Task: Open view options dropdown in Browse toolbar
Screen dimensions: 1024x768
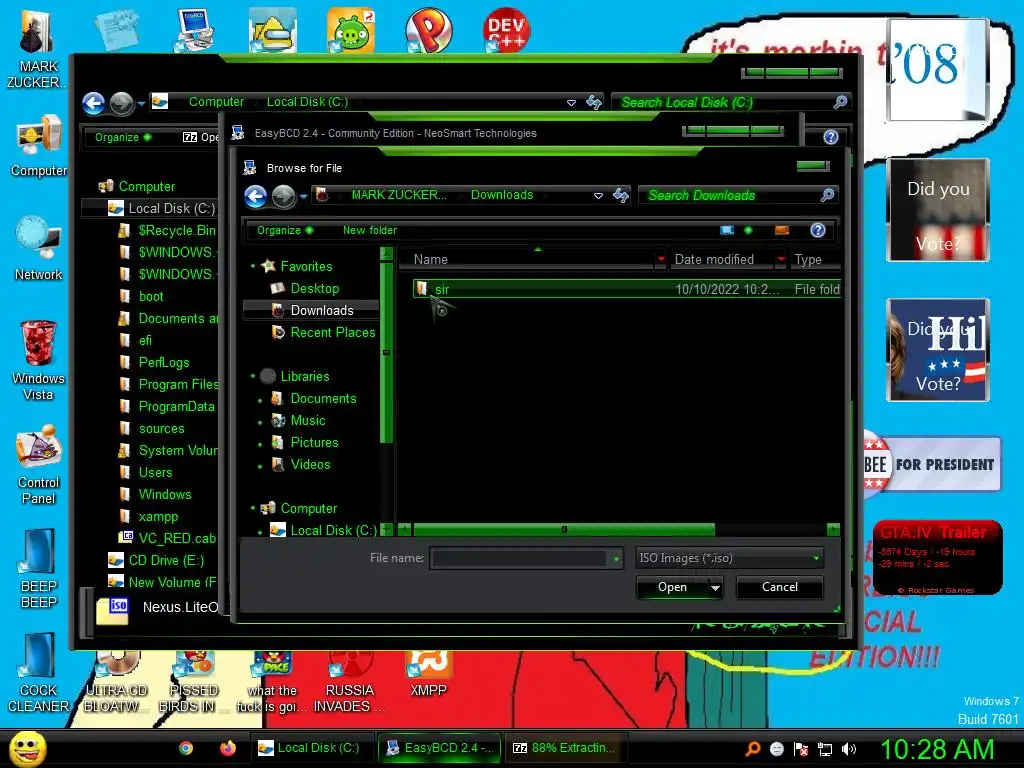Action: (x=748, y=230)
